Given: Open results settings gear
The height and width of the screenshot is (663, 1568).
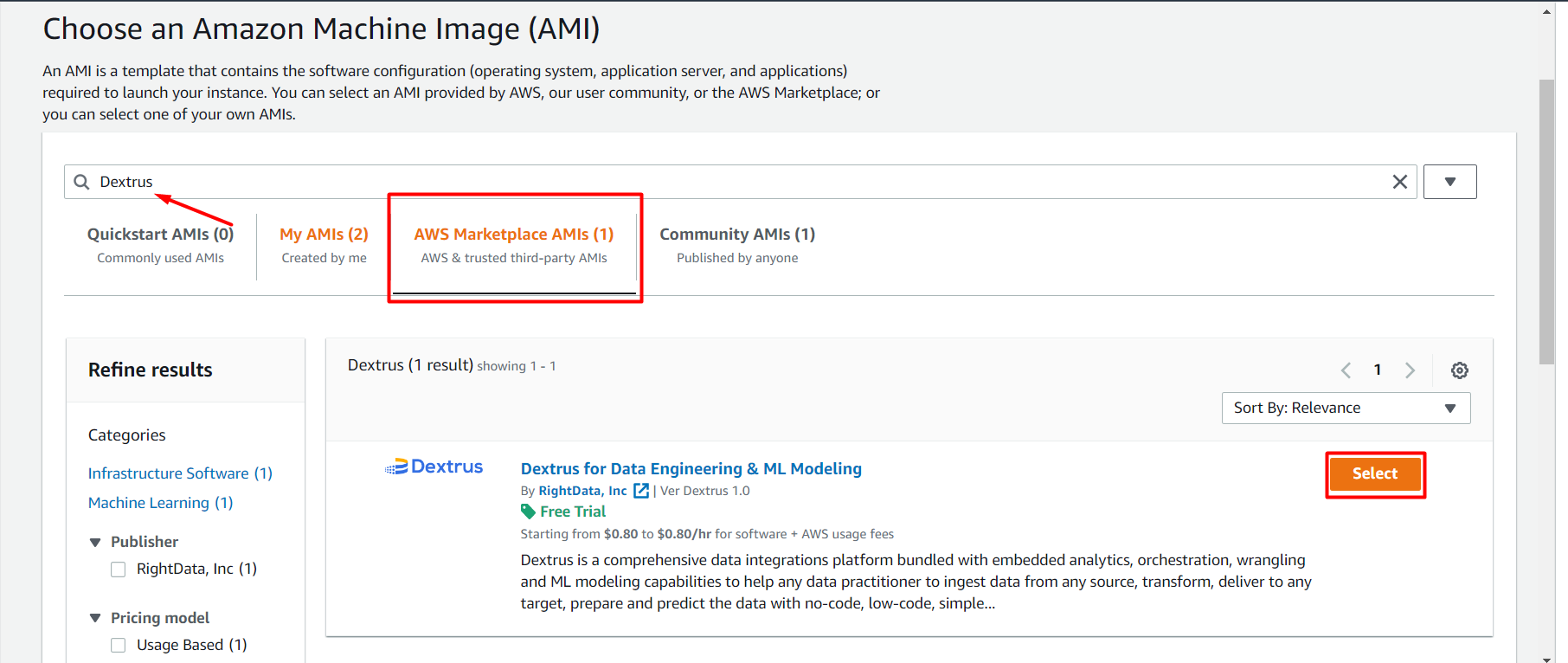Looking at the screenshot, I should tap(1460, 370).
